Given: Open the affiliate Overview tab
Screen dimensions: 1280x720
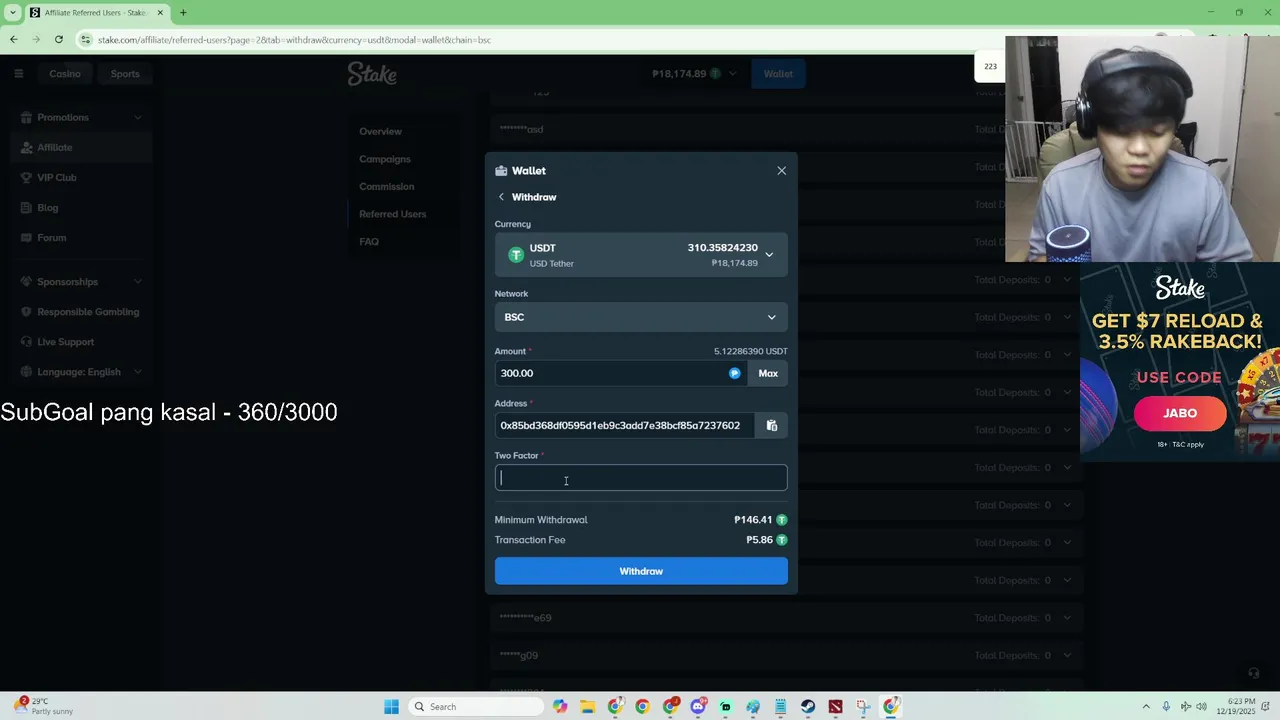Looking at the screenshot, I should [x=380, y=131].
